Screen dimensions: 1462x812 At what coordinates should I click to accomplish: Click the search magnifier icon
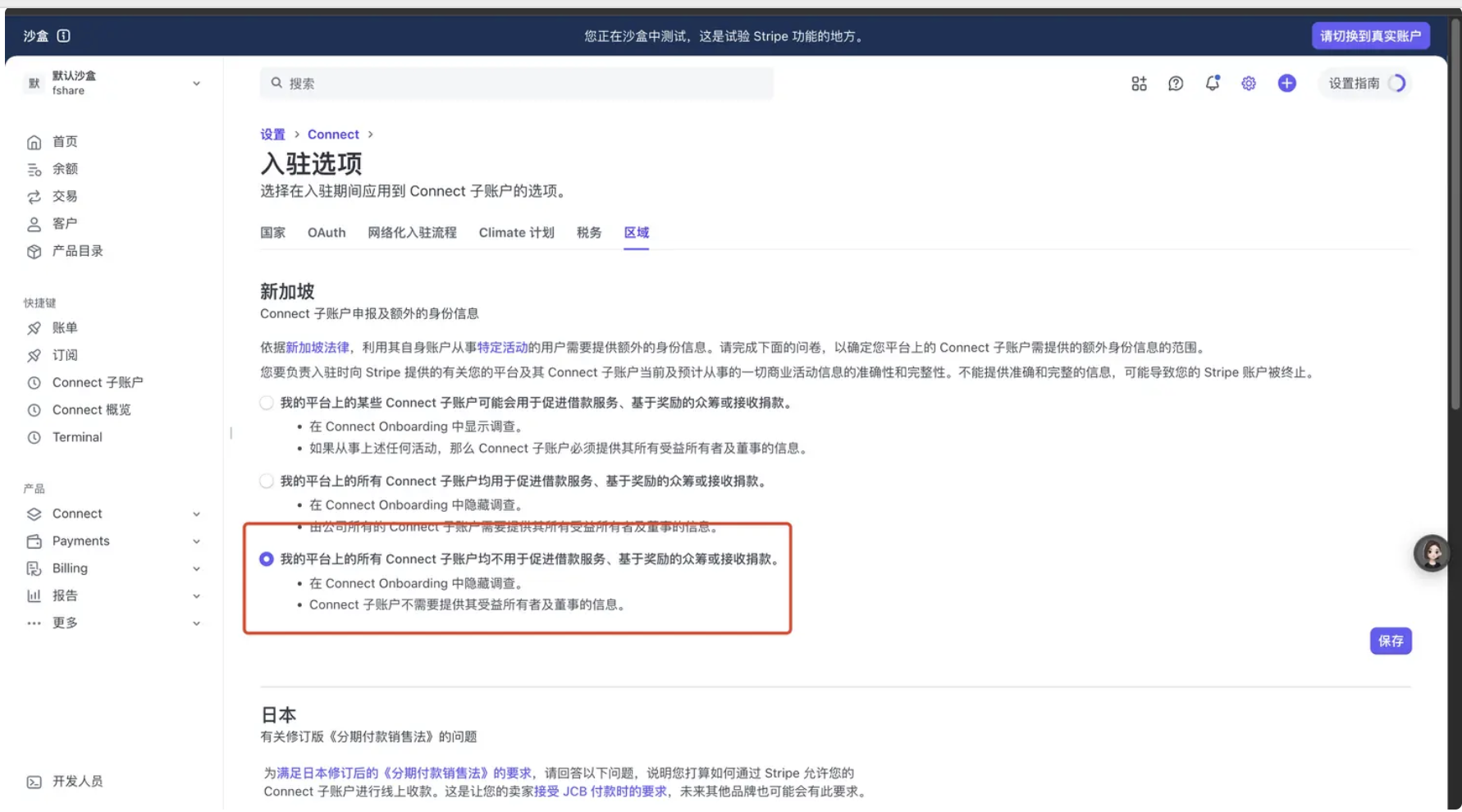click(276, 83)
